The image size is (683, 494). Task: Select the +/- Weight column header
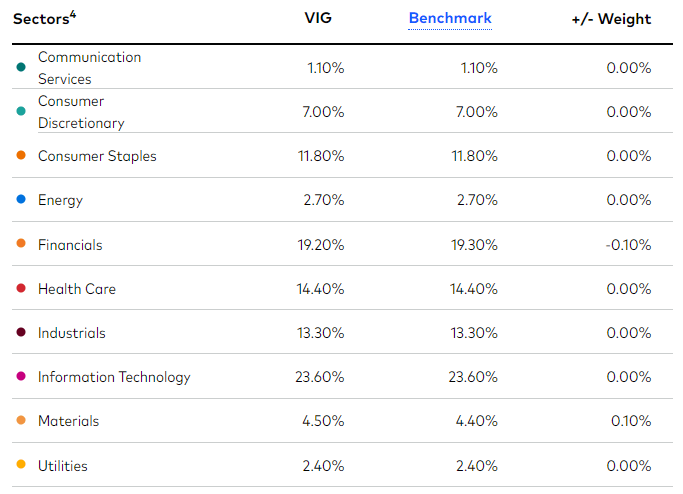click(610, 19)
